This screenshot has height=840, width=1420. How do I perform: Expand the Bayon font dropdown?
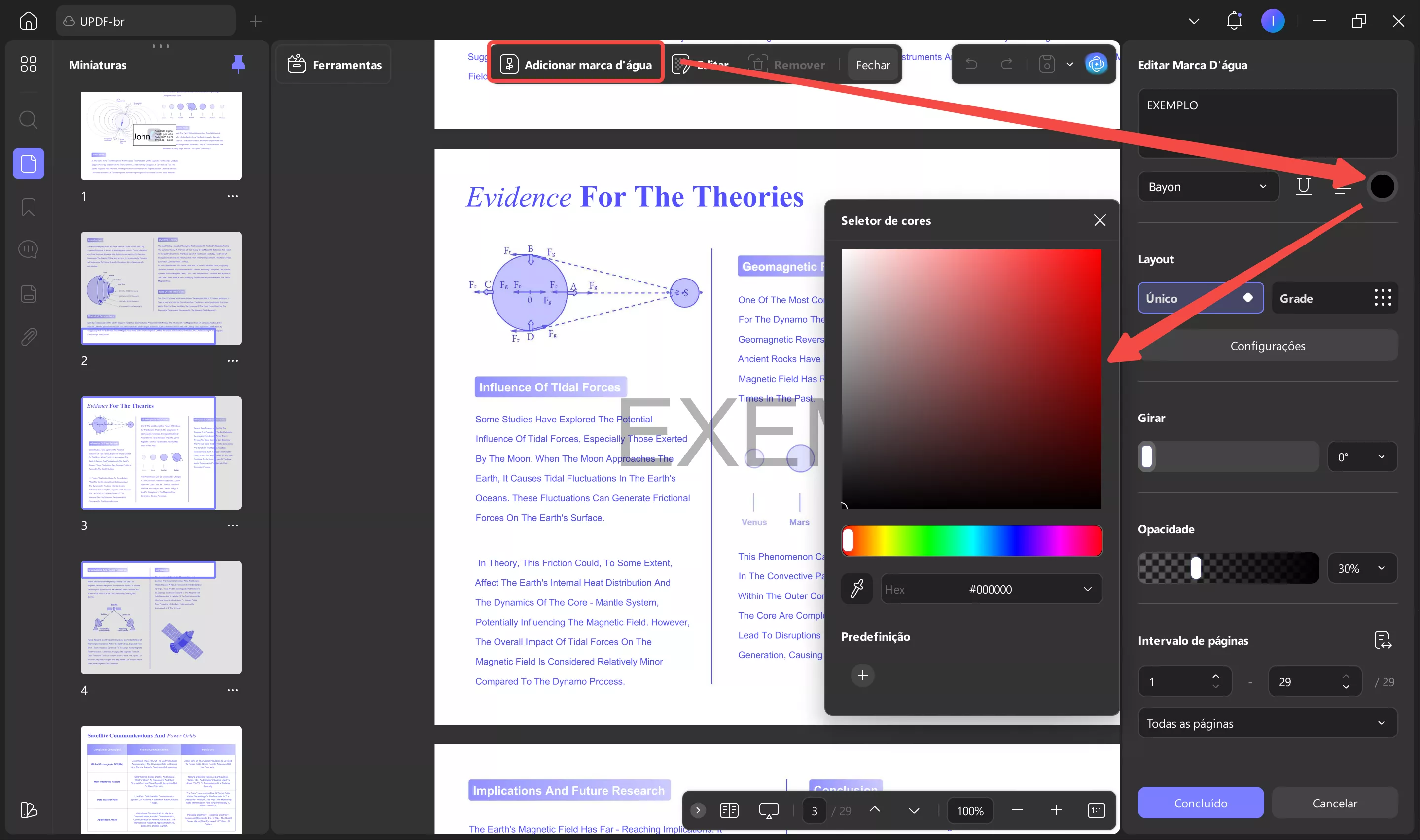[x=1208, y=186]
